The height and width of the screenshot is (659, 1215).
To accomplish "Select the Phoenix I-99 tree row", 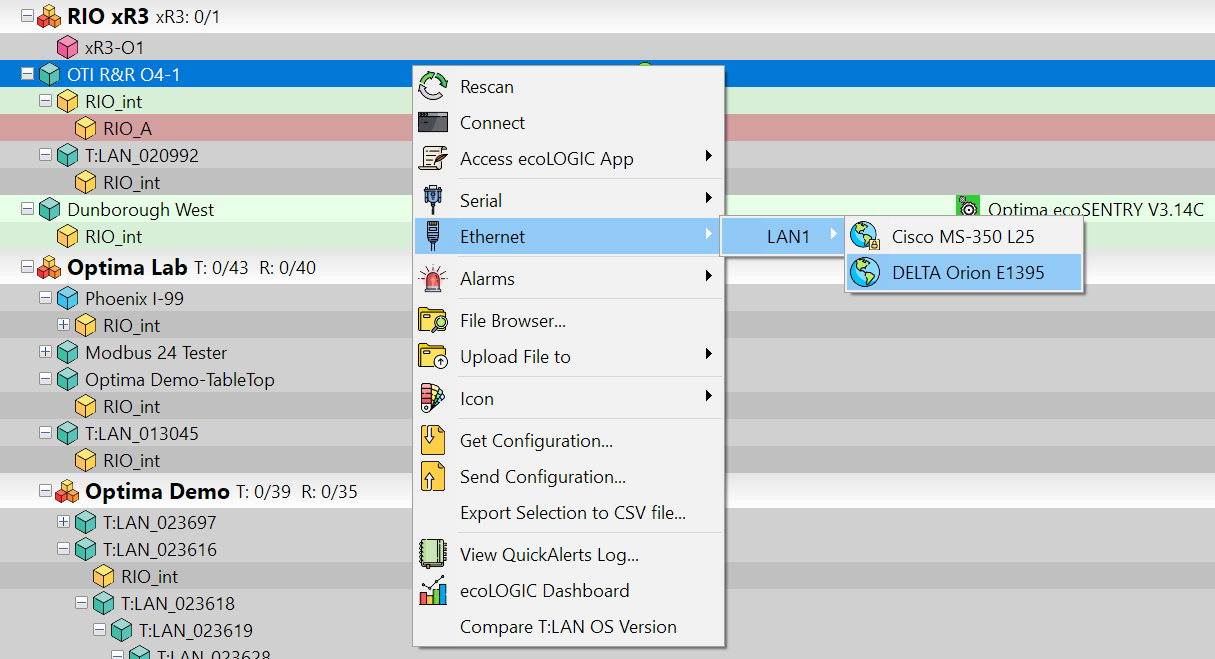I will point(607,299).
